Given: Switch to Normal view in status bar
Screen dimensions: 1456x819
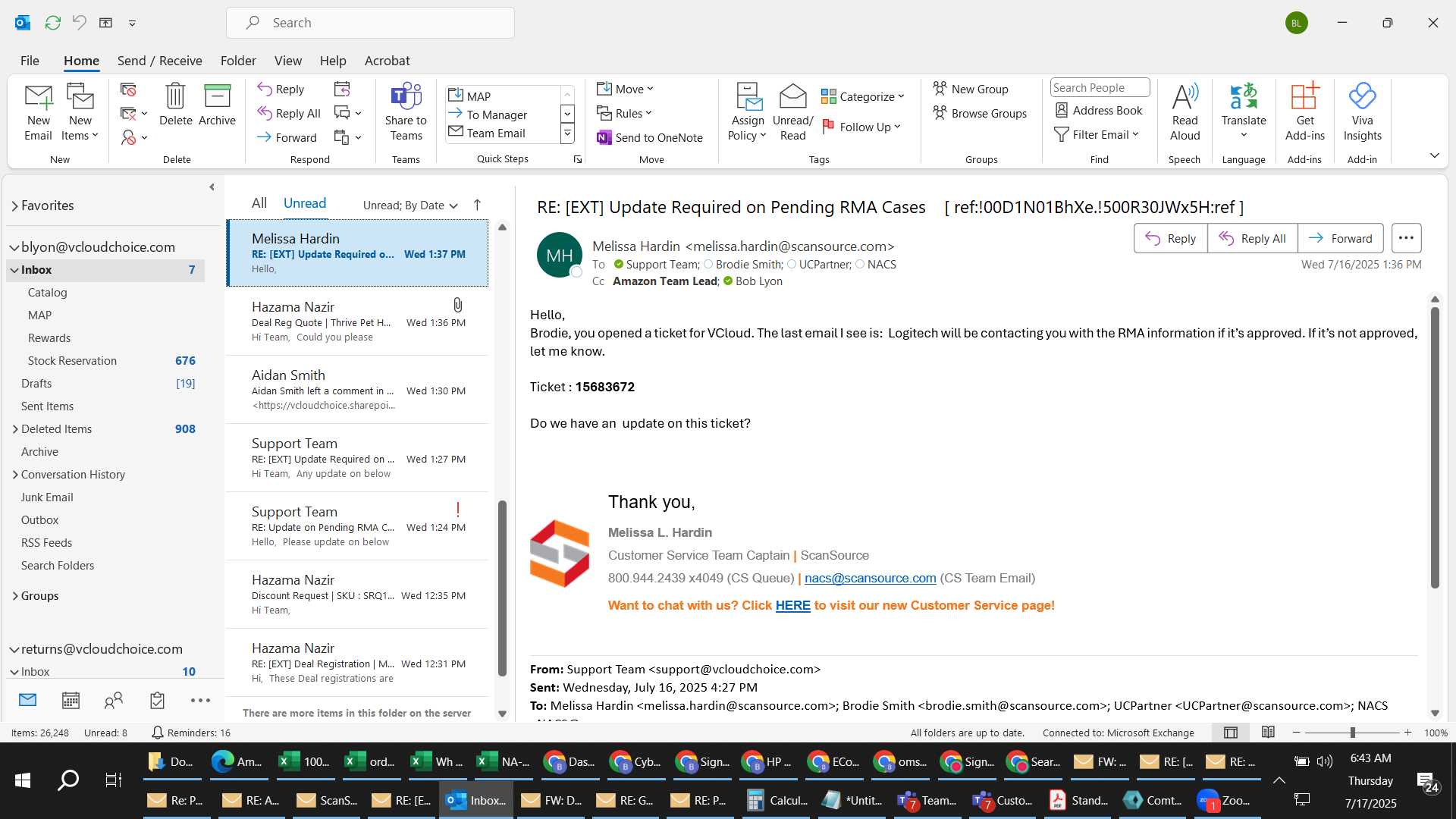Looking at the screenshot, I should click(1231, 733).
